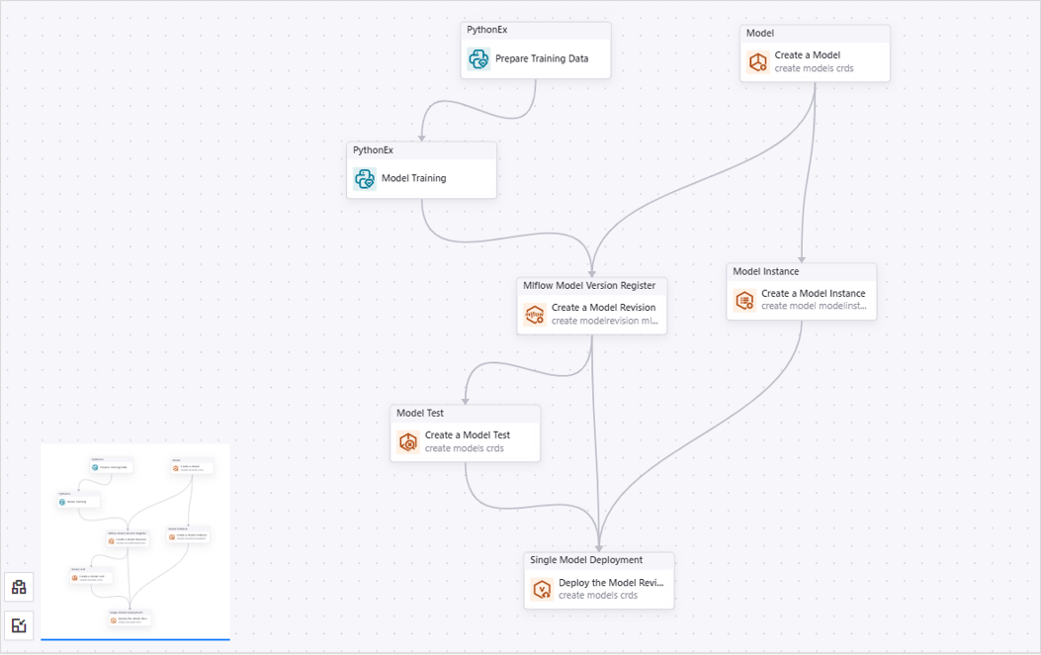Click the Create a Model Test icon
The width and height of the screenshot is (1041, 655).
[x=408, y=442]
